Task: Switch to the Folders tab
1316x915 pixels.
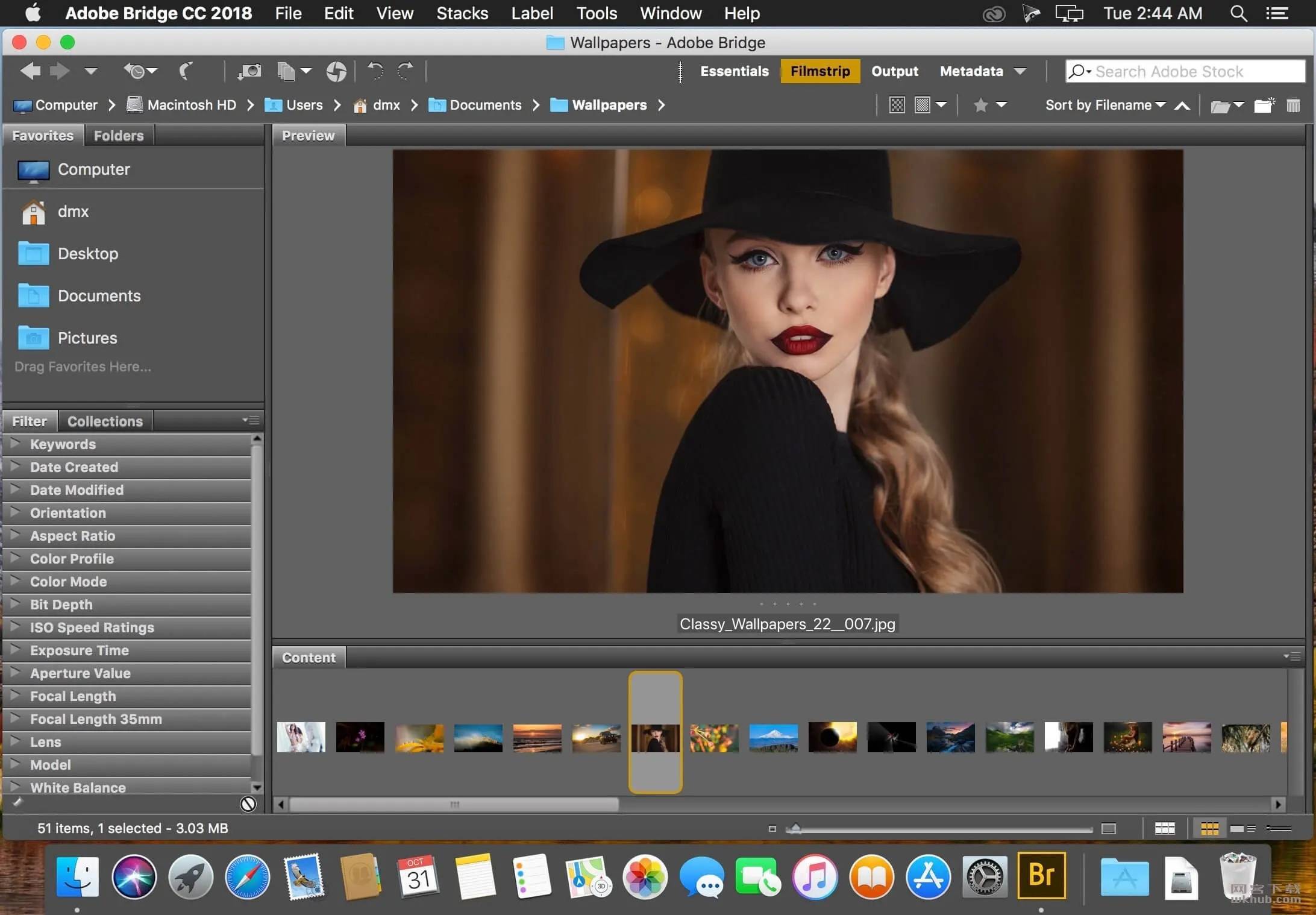Action: click(x=119, y=135)
